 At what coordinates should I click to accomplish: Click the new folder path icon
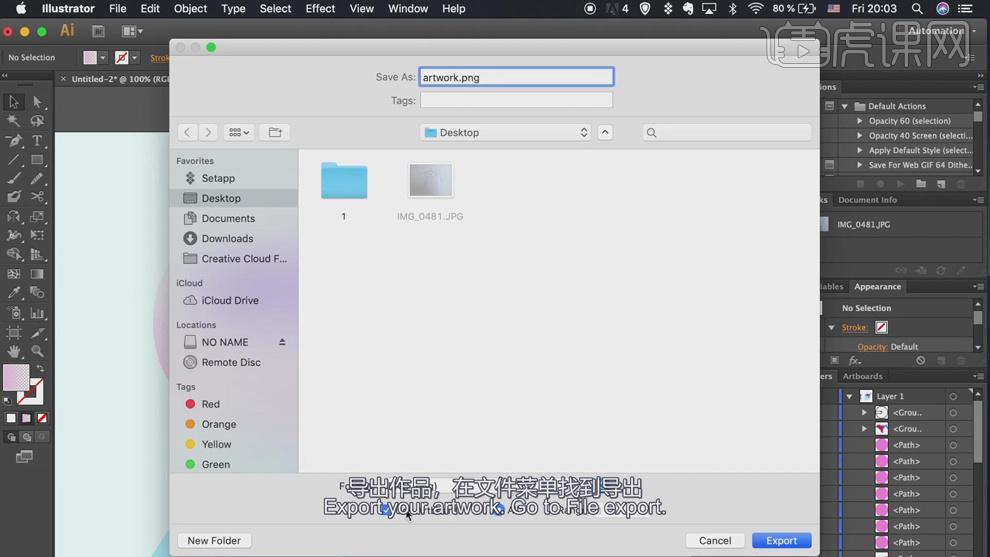[x=275, y=132]
